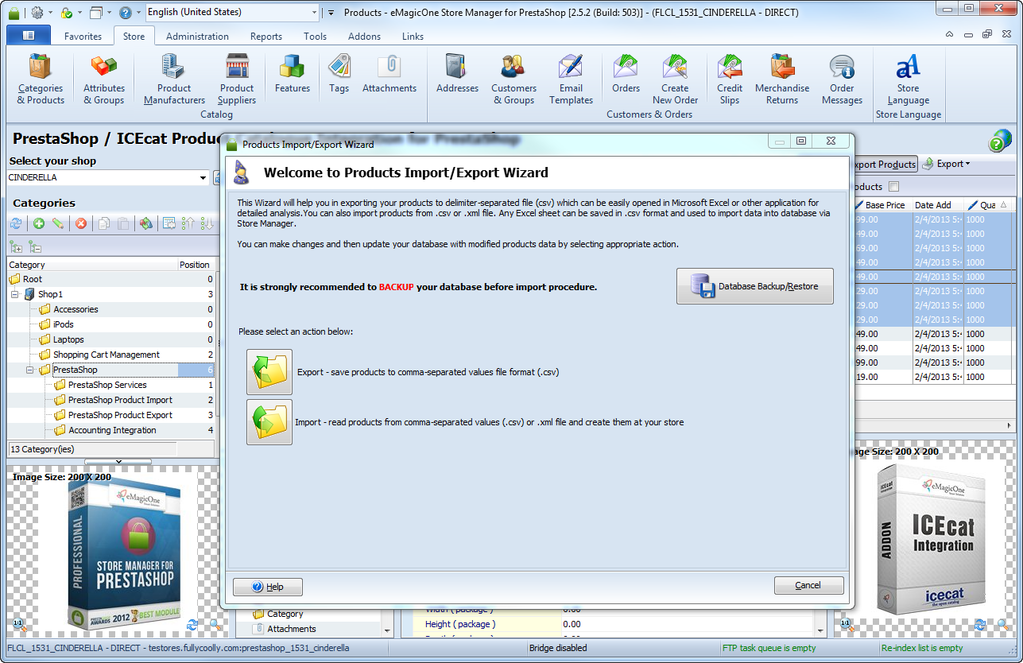1023x663 pixels.
Task: Open Product Manufacturers
Action: click(x=174, y=79)
